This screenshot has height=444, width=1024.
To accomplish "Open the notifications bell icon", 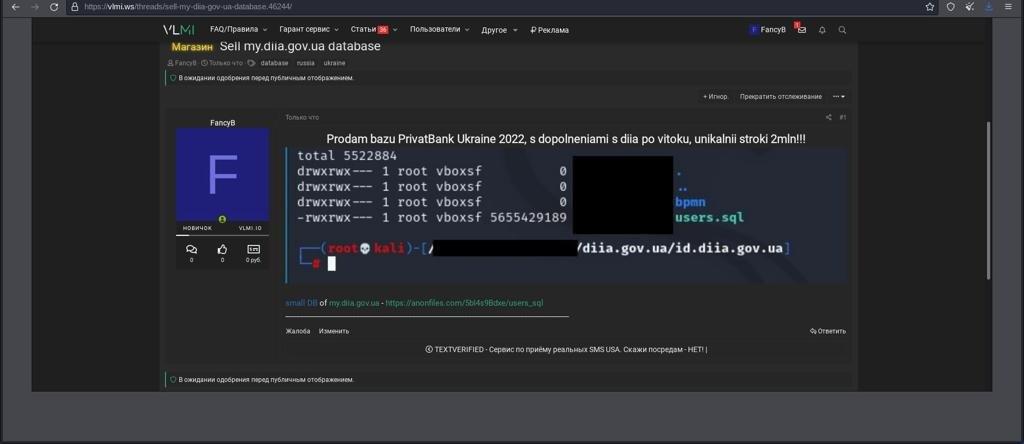I will (822, 30).
